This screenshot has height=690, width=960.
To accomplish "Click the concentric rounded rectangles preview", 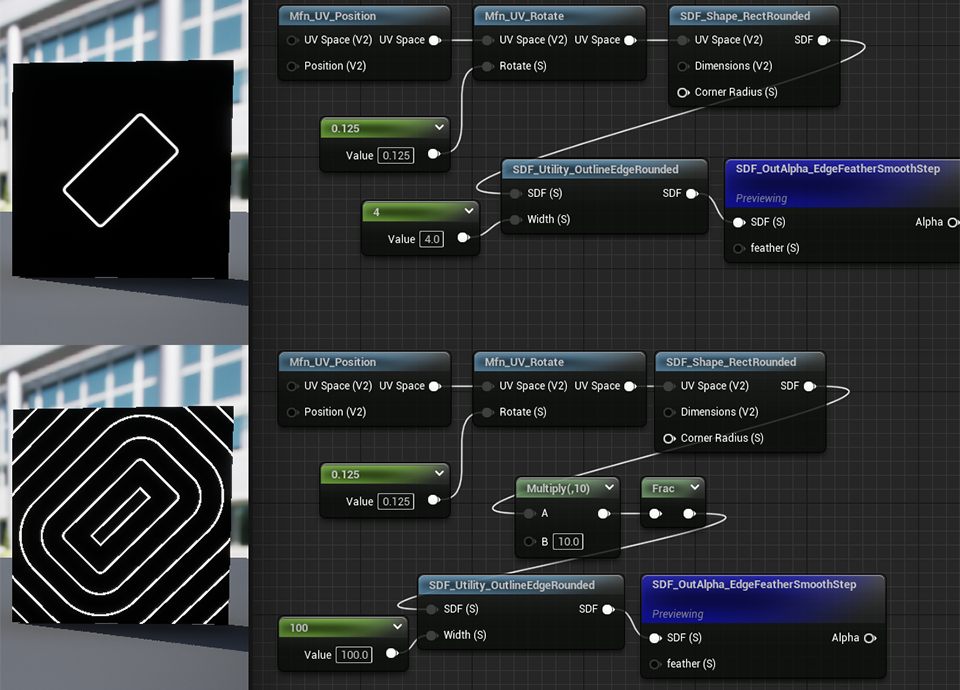I will 123,515.
